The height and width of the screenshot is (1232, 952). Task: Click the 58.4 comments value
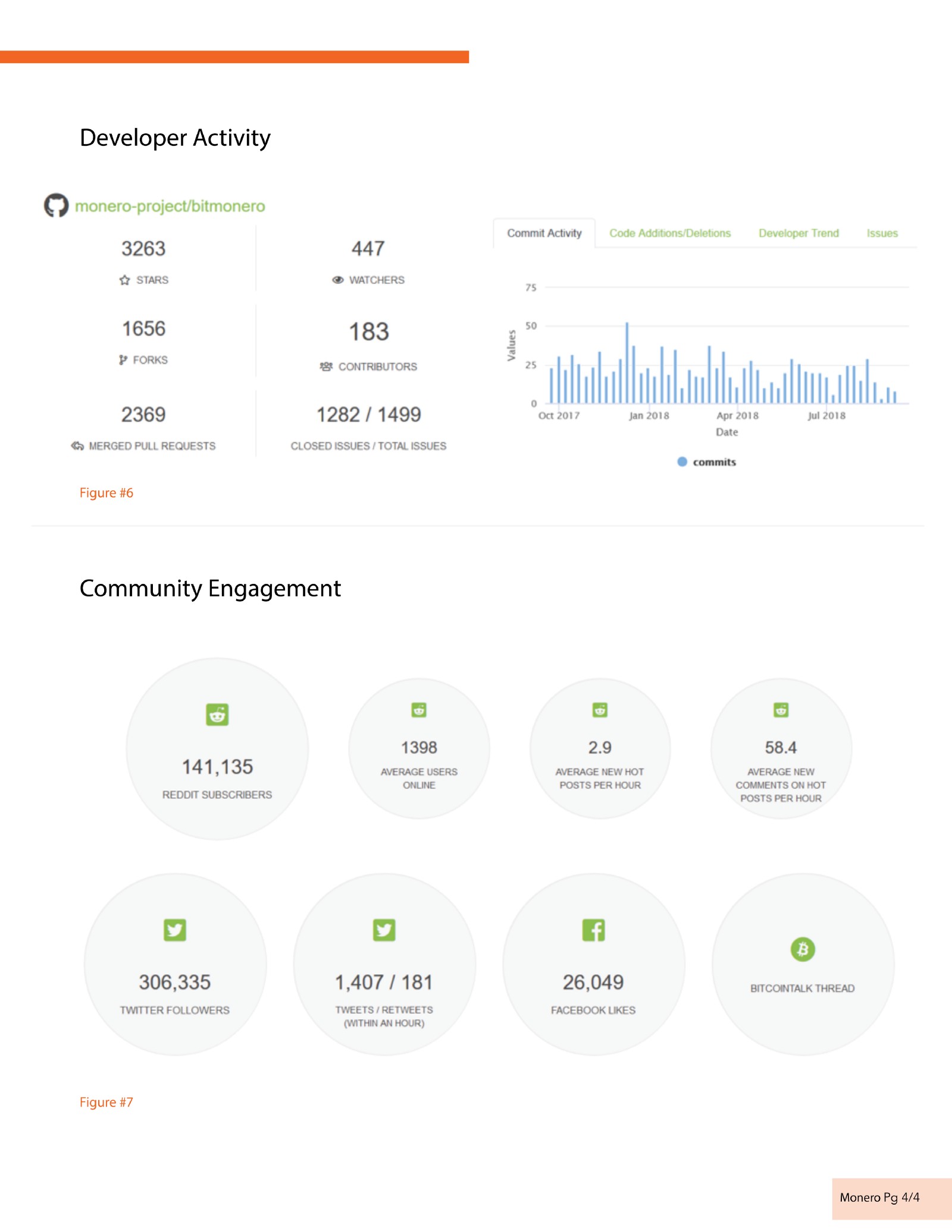[781, 748]
